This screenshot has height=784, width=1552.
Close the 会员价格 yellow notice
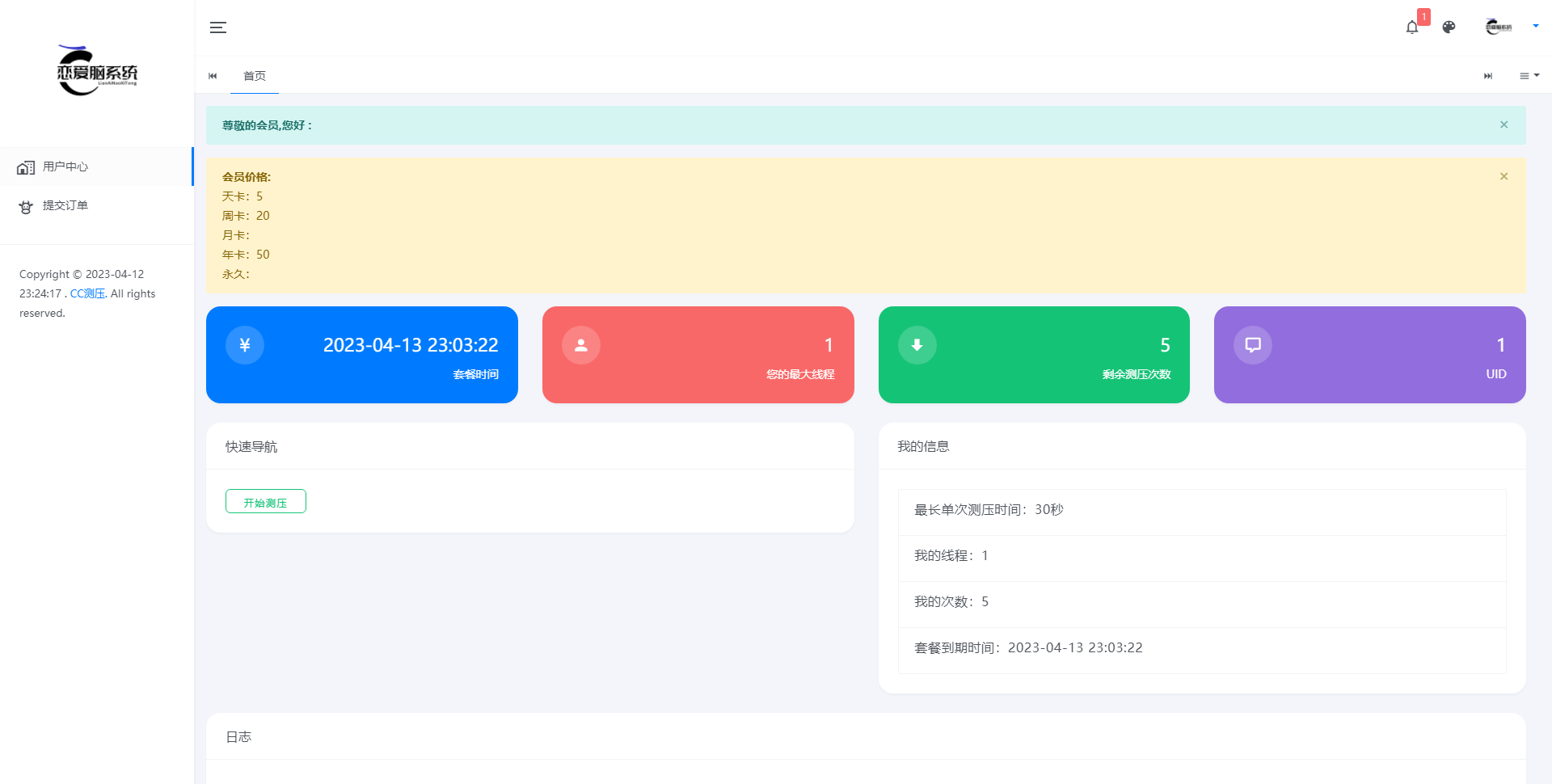pyautogui.click(x=1503, y=176)
